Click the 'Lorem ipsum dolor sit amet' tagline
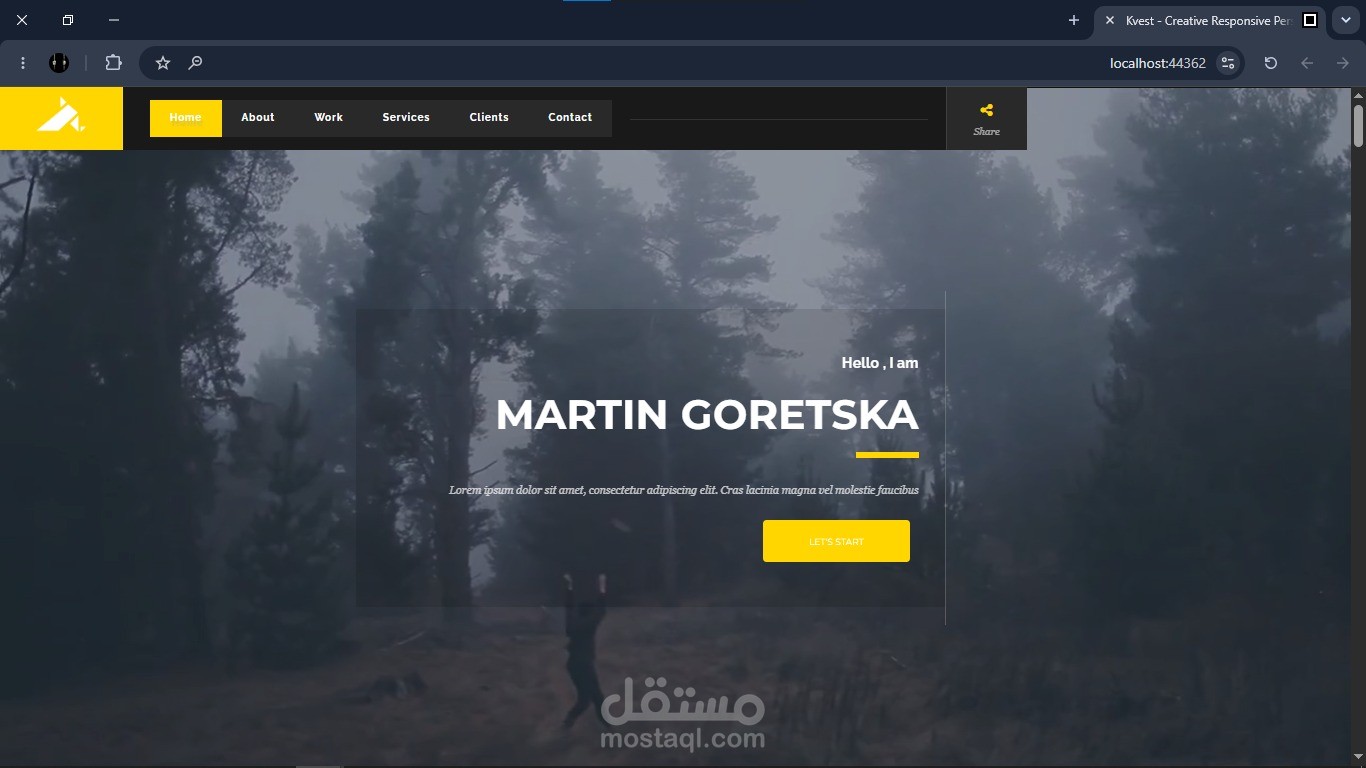Screen dimensions: 1366x768 click(x=684, y=490)
